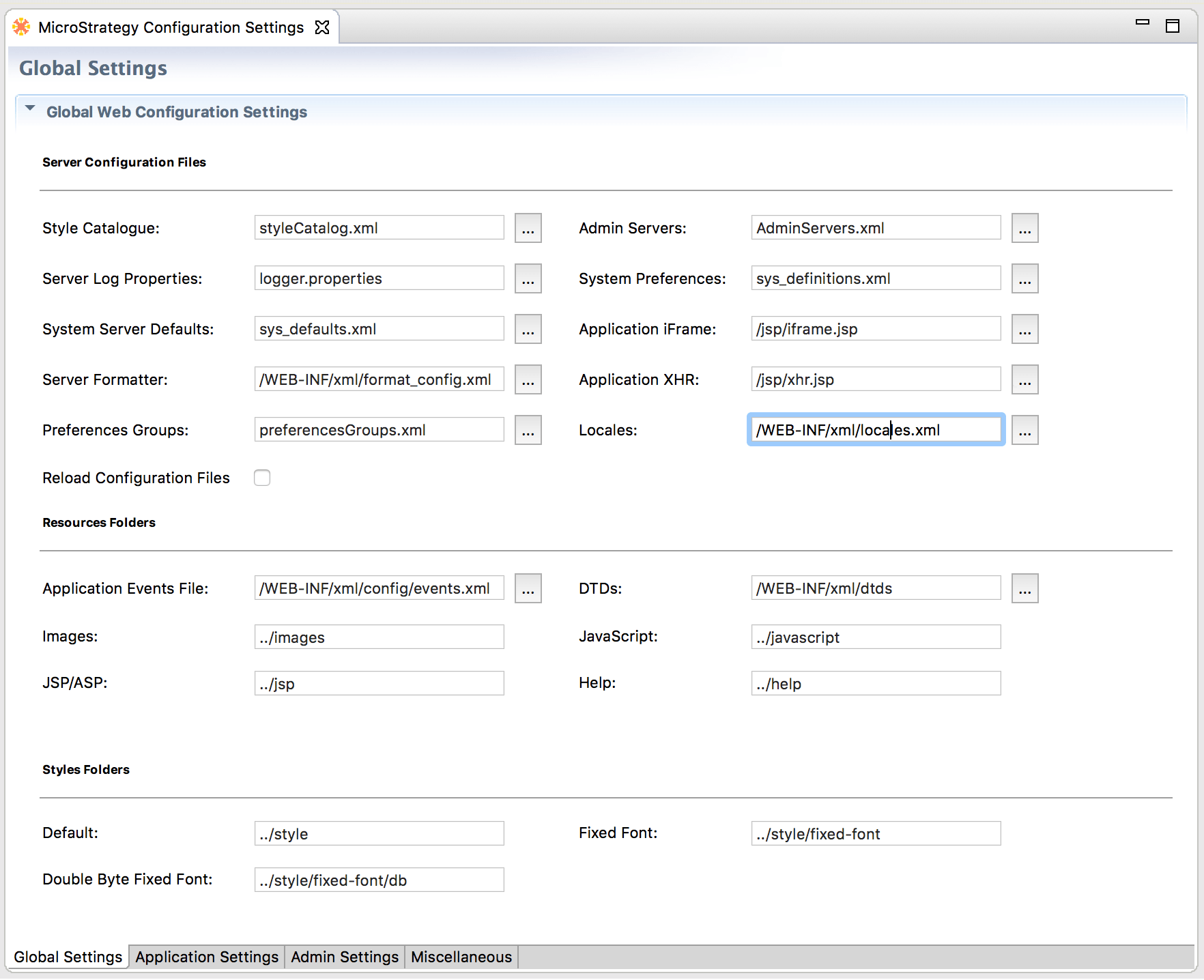Viewport: 1204px width, 980px height.
Task: Open browse dialog for Server Log Properties
Action: (528, 278)
